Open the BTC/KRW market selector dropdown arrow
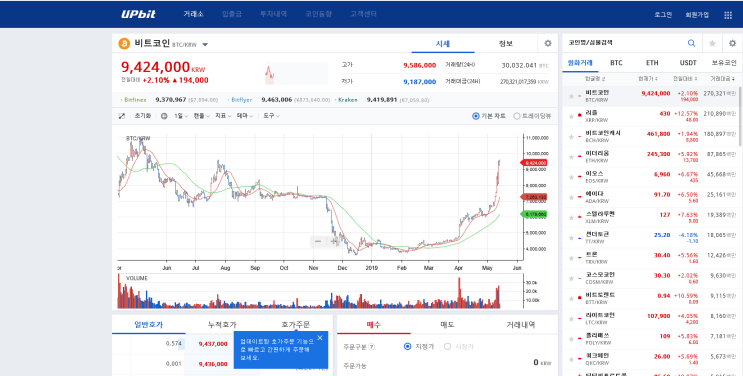 [205, 45]
